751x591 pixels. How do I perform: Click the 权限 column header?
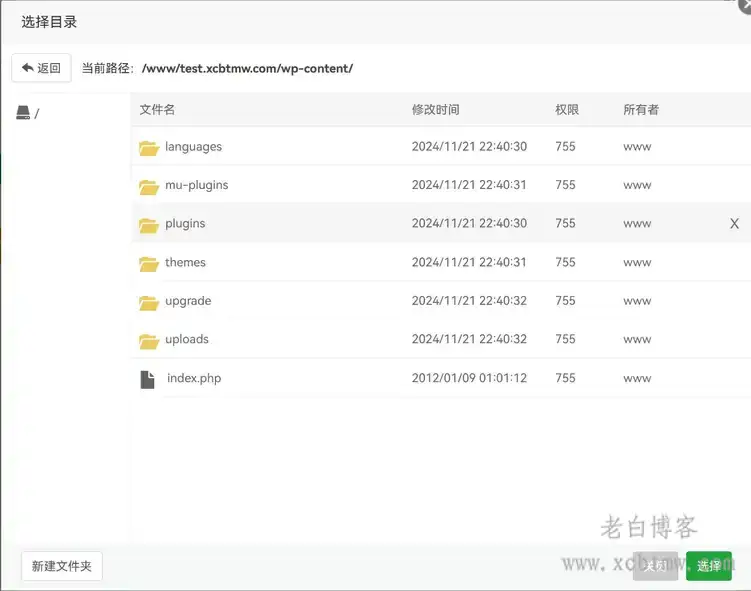[567, 110]
